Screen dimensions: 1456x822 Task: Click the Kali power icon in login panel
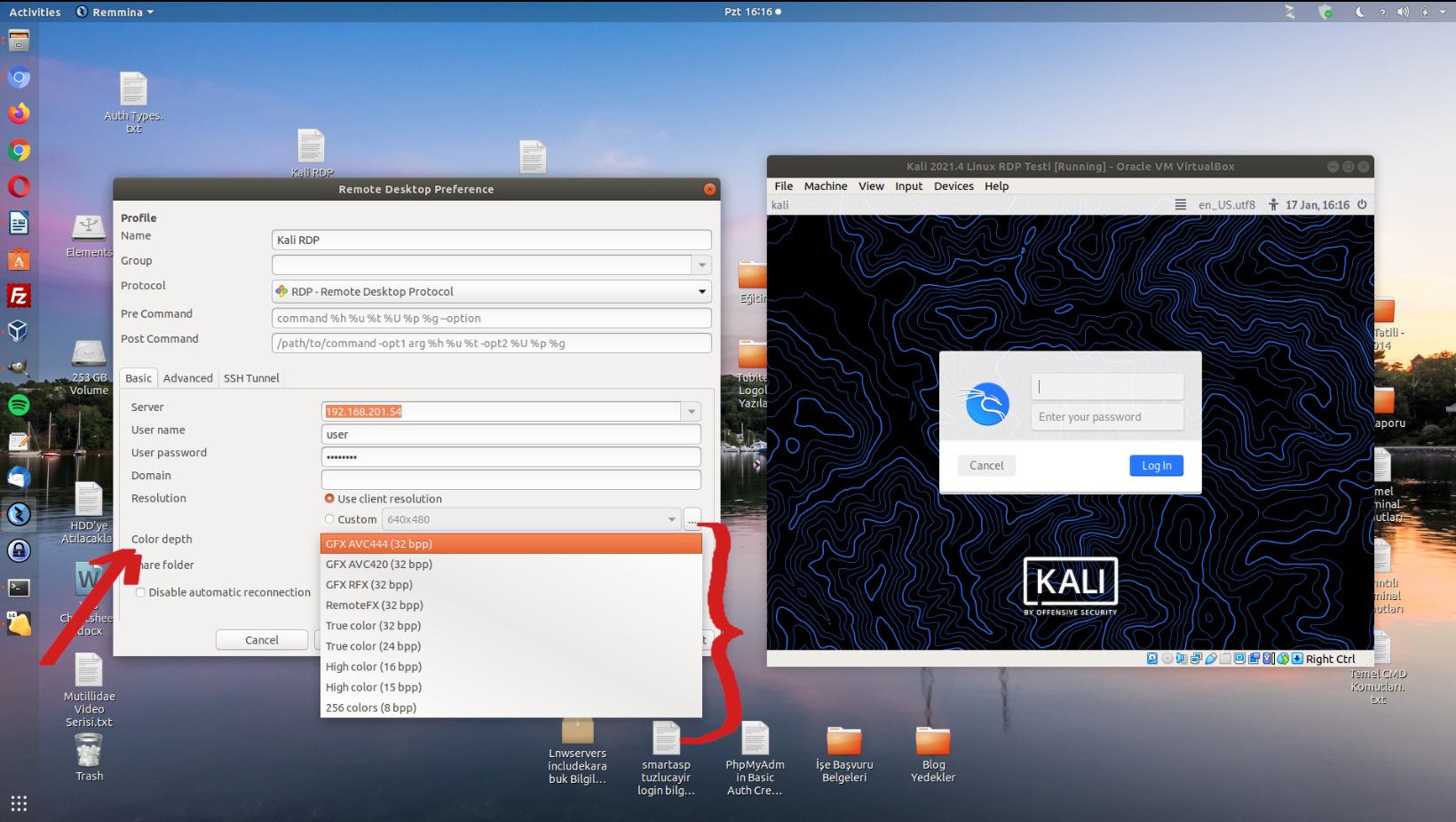click(x=1362, y=205)
